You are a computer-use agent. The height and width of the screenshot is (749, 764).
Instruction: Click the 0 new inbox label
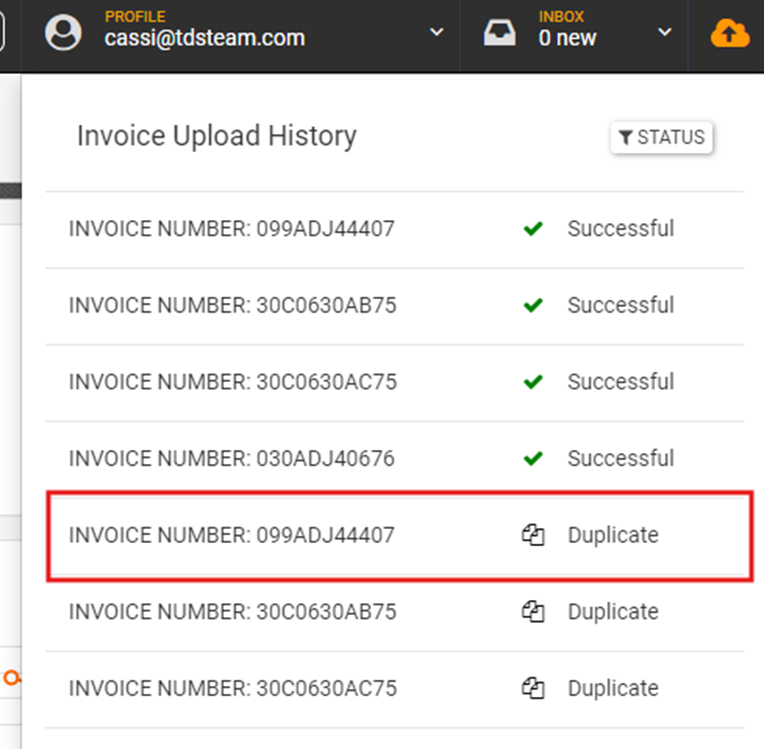pyautogui.click(x=567, y=38)
